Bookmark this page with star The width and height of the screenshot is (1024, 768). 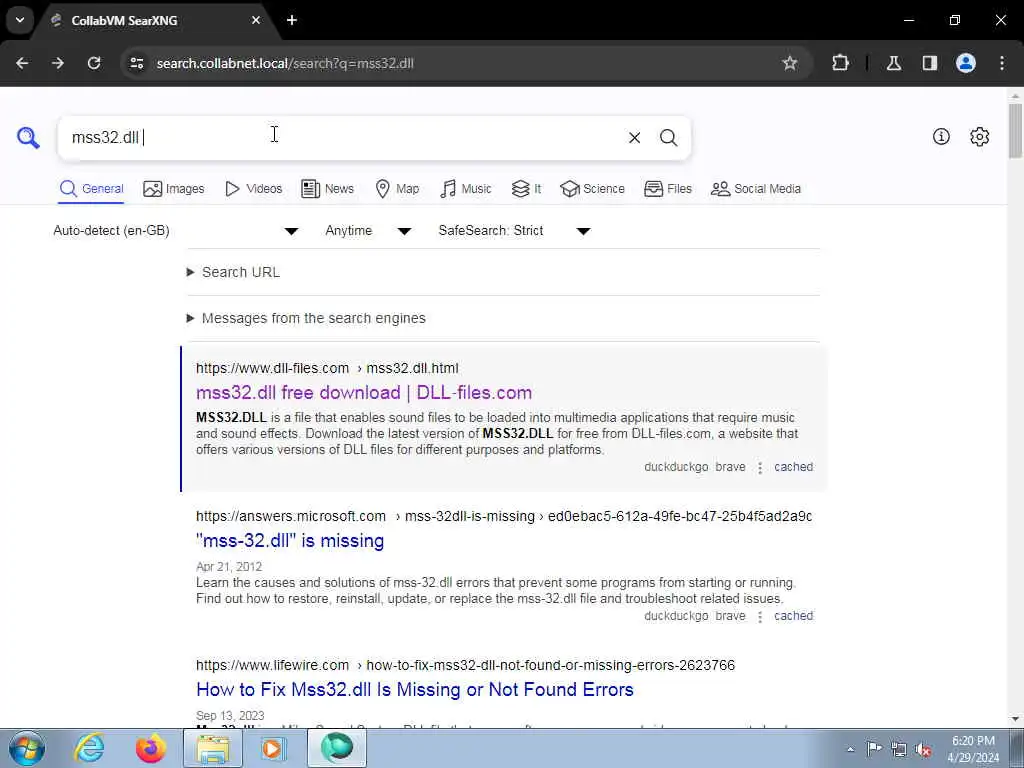coord(790,63)
